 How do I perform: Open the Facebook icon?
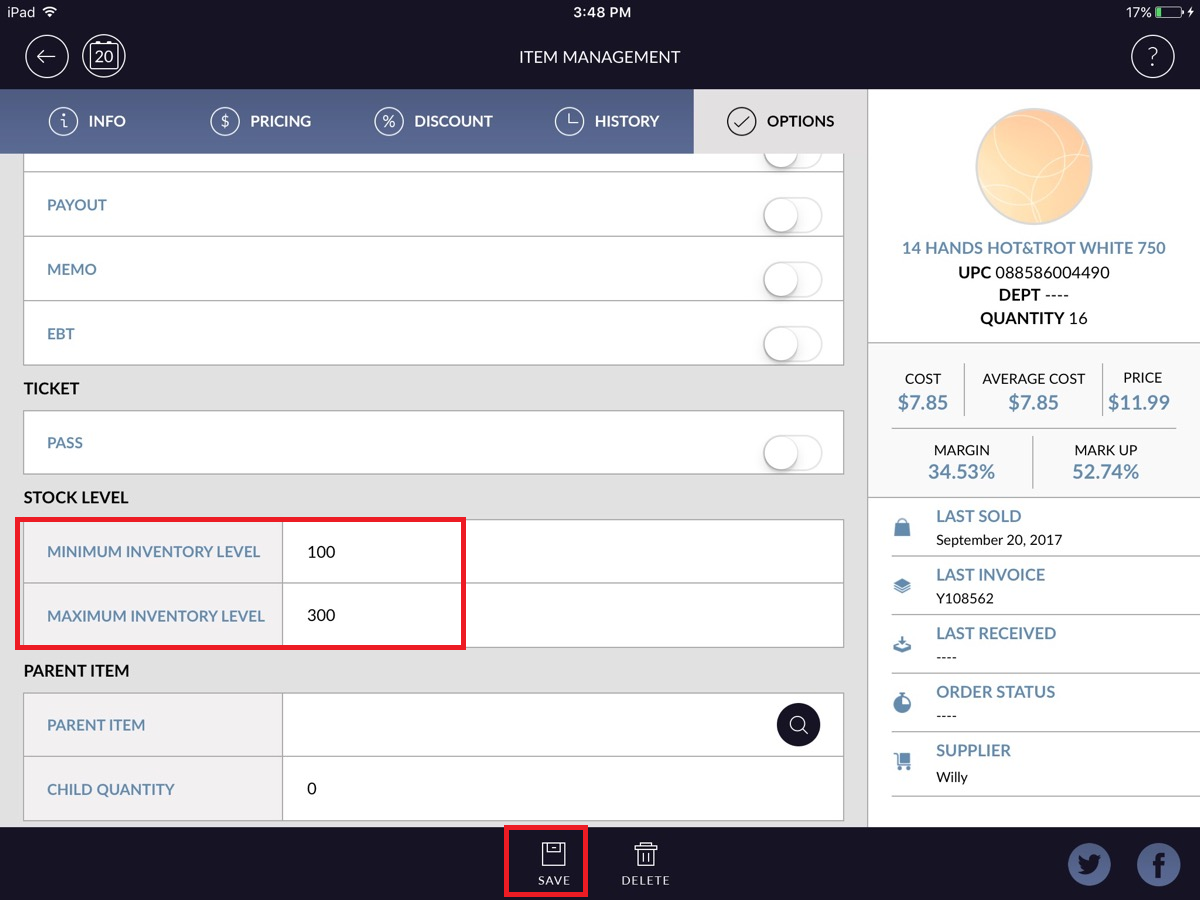pyautogui.click(x=1159, y=865)
